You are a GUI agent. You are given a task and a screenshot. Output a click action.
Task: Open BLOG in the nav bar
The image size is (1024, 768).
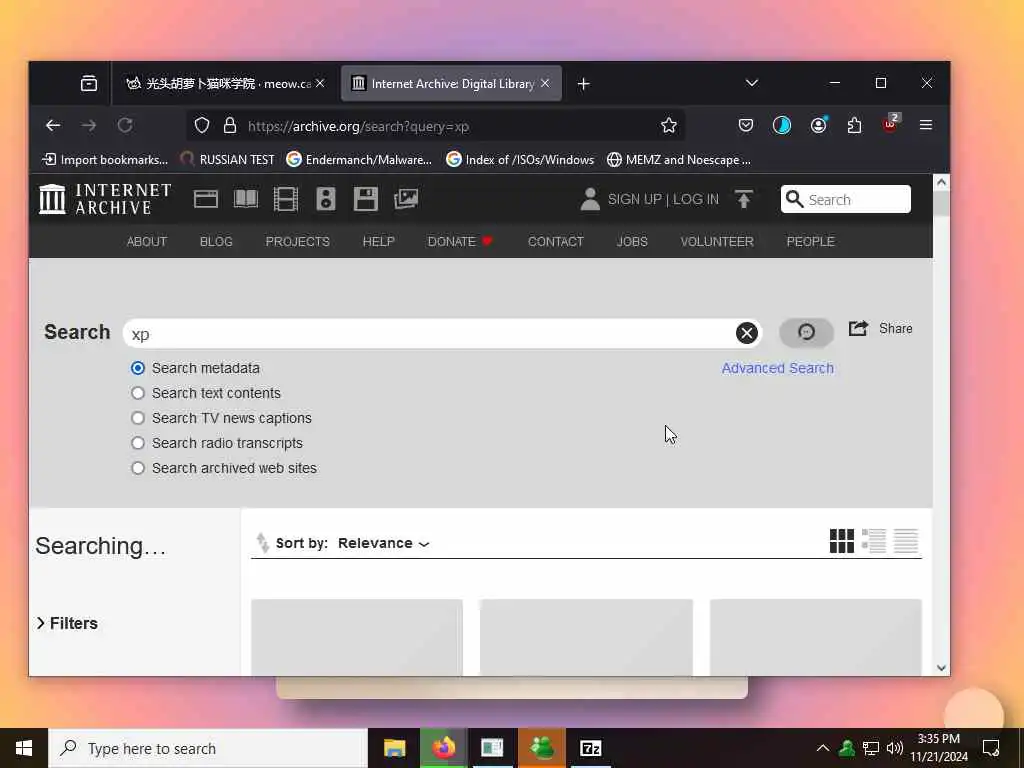coord(216,242)
